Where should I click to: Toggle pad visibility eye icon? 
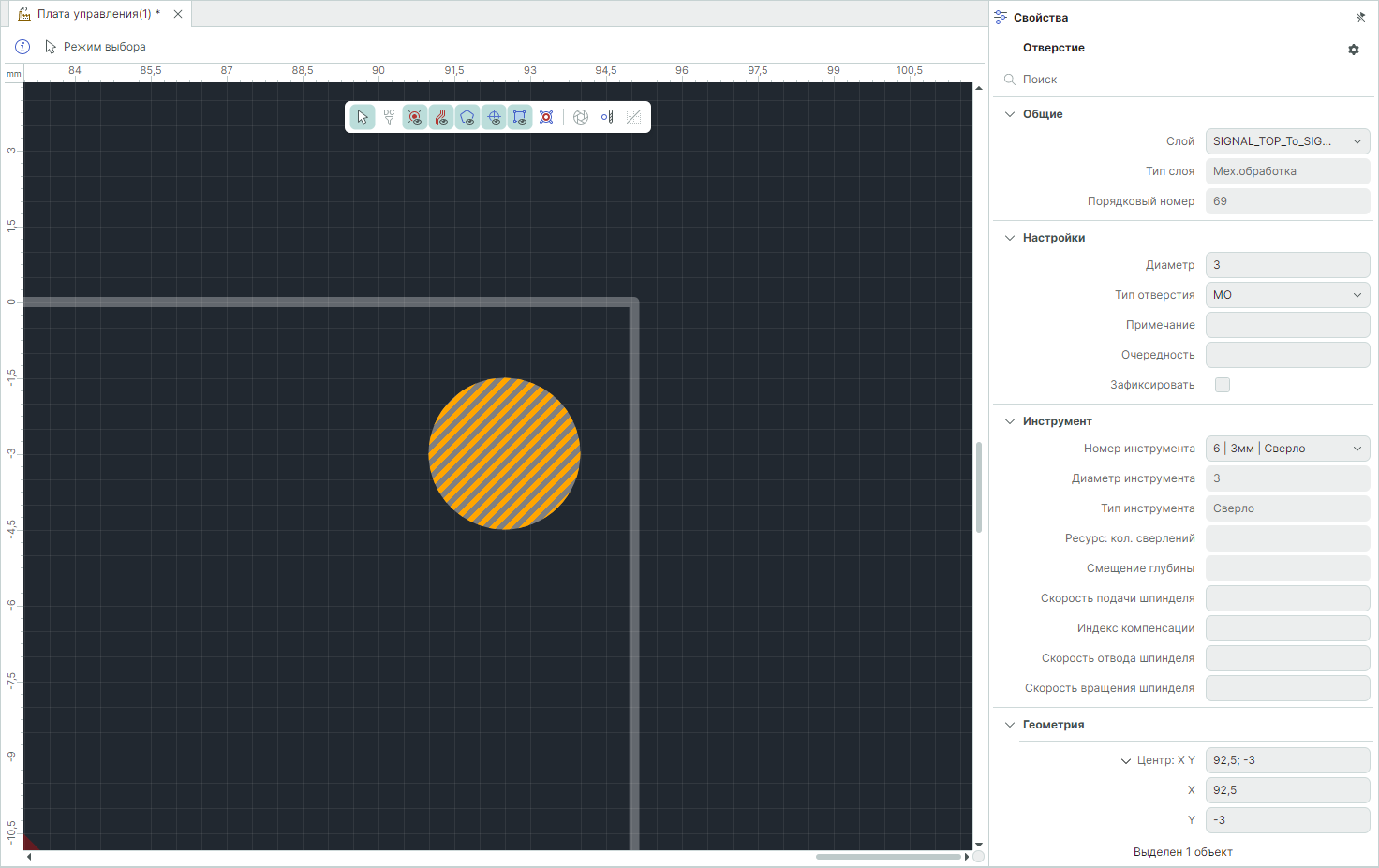pos(415,117)
